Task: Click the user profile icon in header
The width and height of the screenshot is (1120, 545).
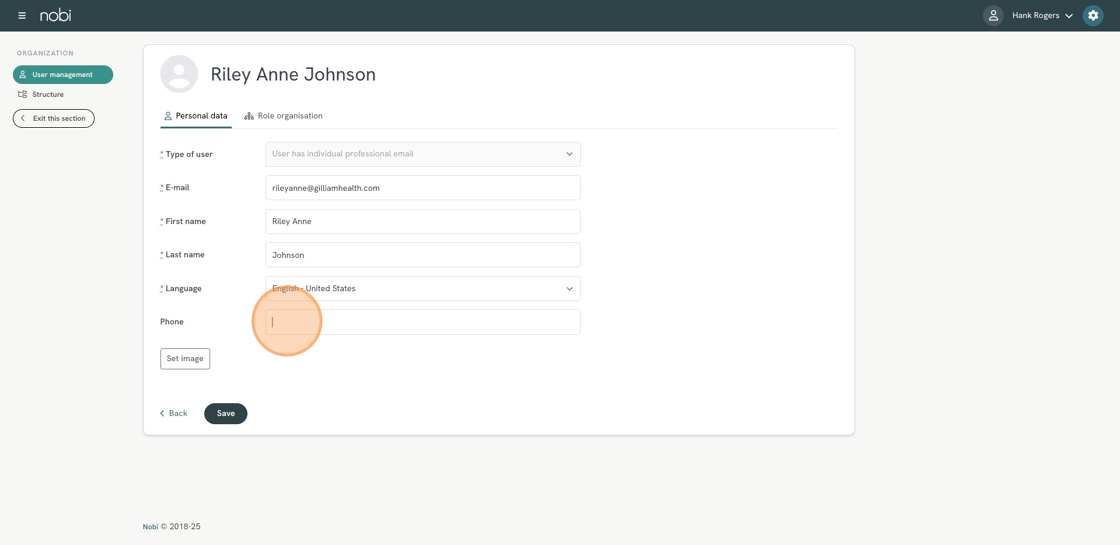Action: (x=993, y=16)
